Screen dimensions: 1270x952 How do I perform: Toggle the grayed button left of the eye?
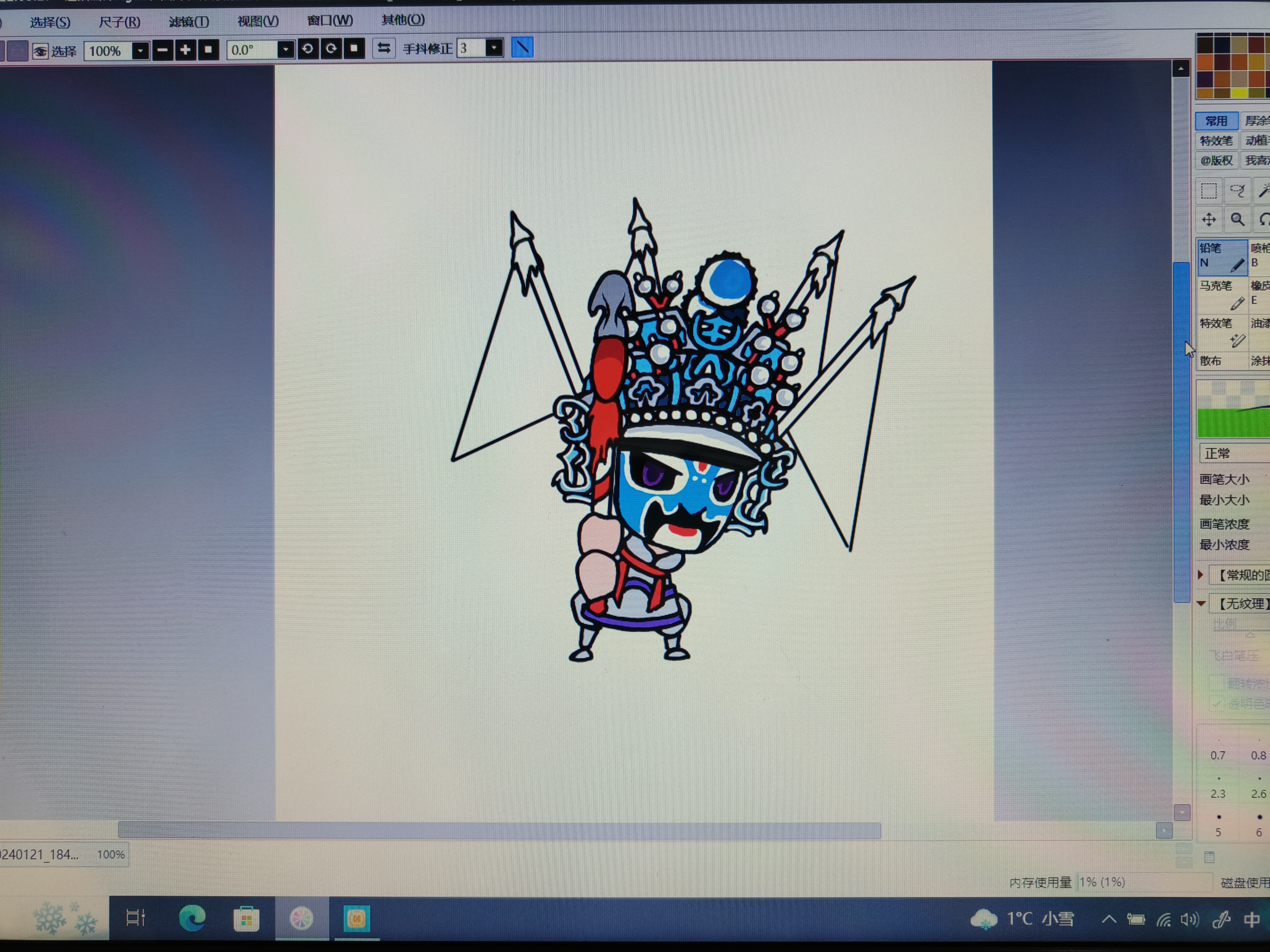17,51
